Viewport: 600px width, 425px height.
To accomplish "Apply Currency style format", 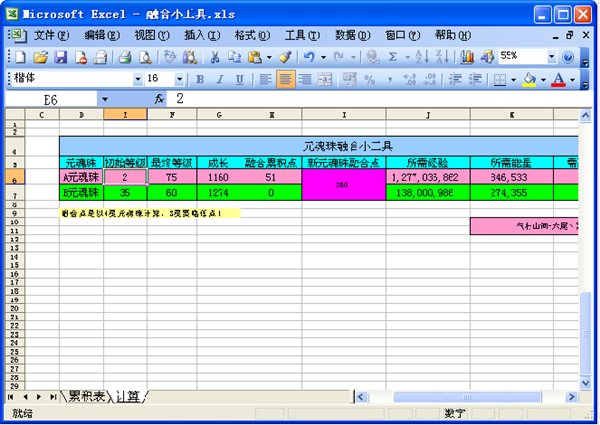I will [349, 80].
